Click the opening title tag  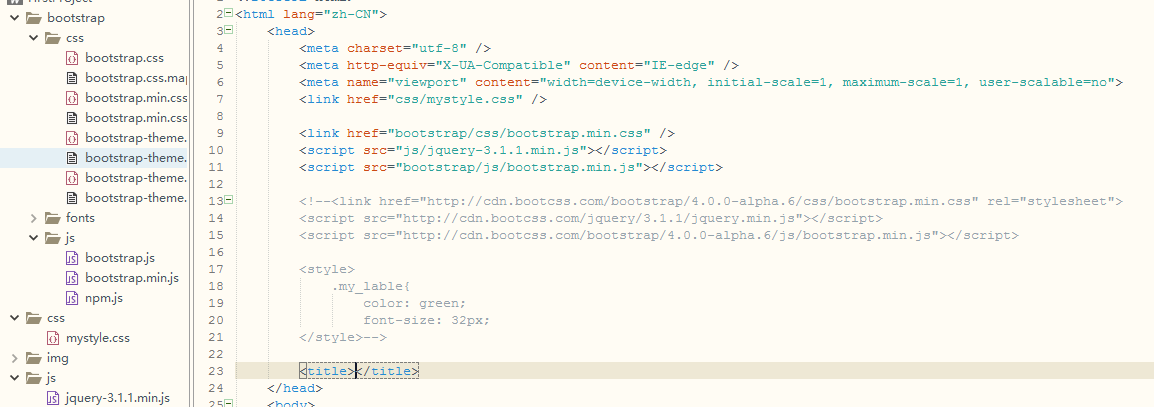328,371
